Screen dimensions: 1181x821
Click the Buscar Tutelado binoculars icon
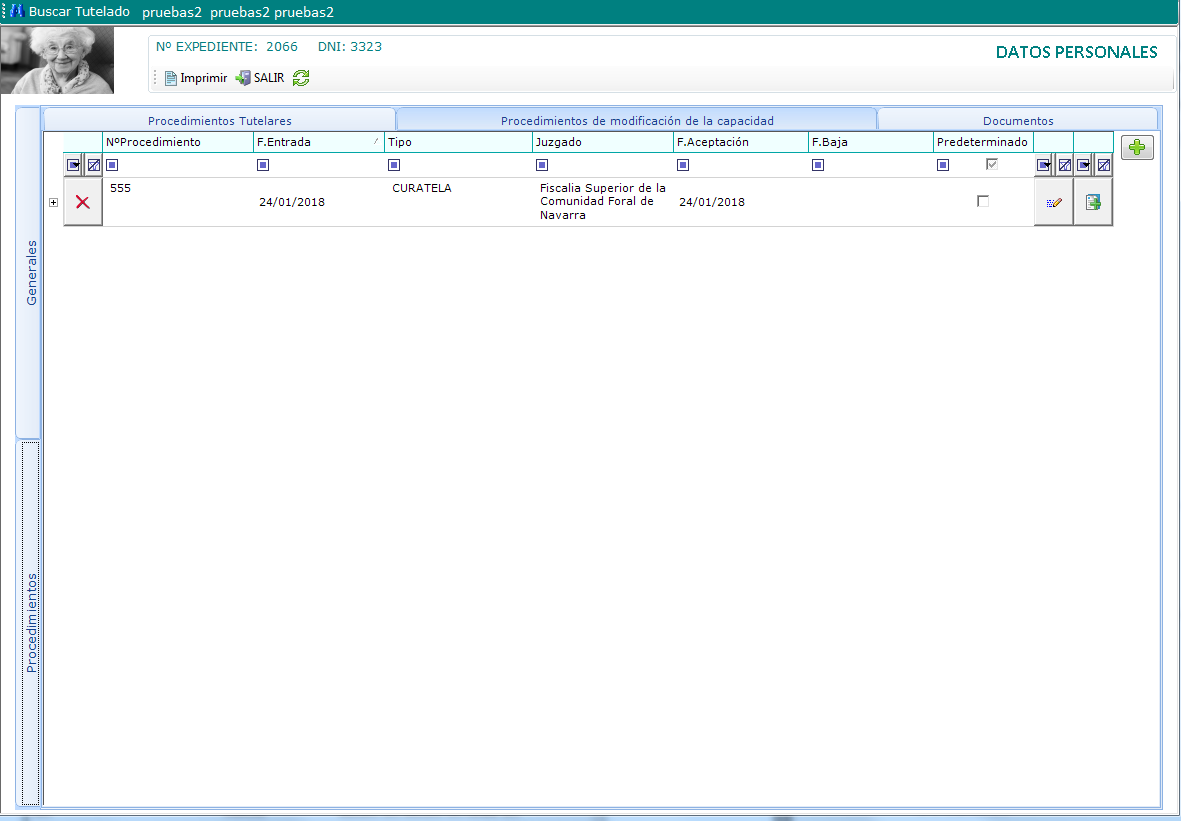(16, 11)
